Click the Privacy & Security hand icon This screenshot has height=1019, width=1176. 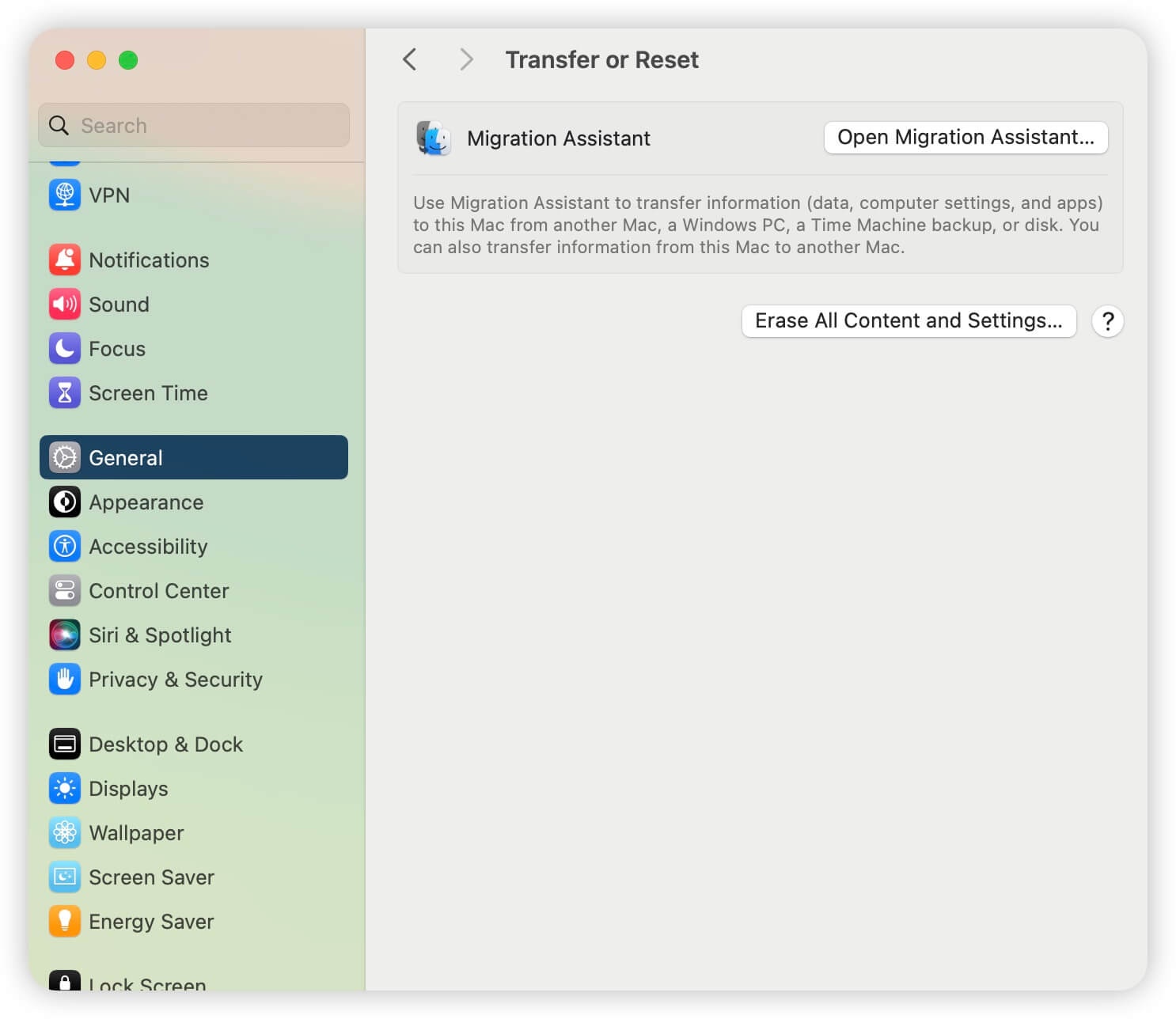(65, 679)
